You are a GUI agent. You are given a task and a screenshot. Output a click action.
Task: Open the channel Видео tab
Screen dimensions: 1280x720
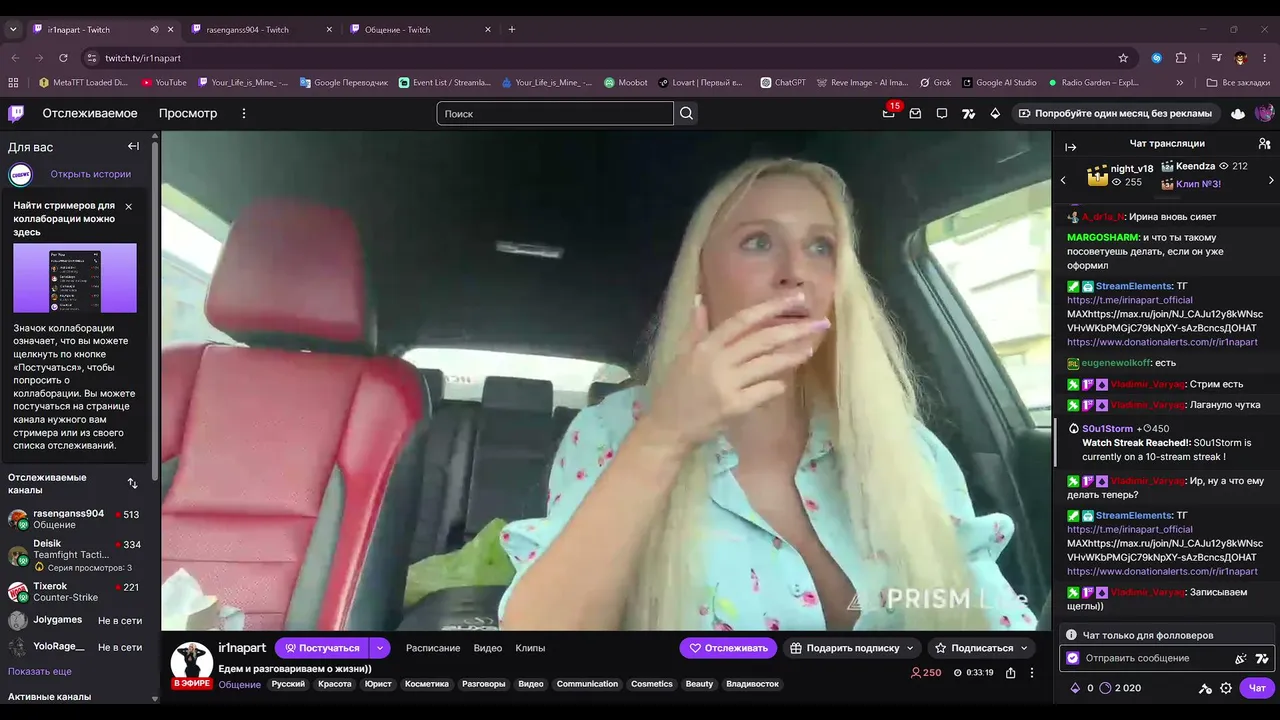click(488, 648)
